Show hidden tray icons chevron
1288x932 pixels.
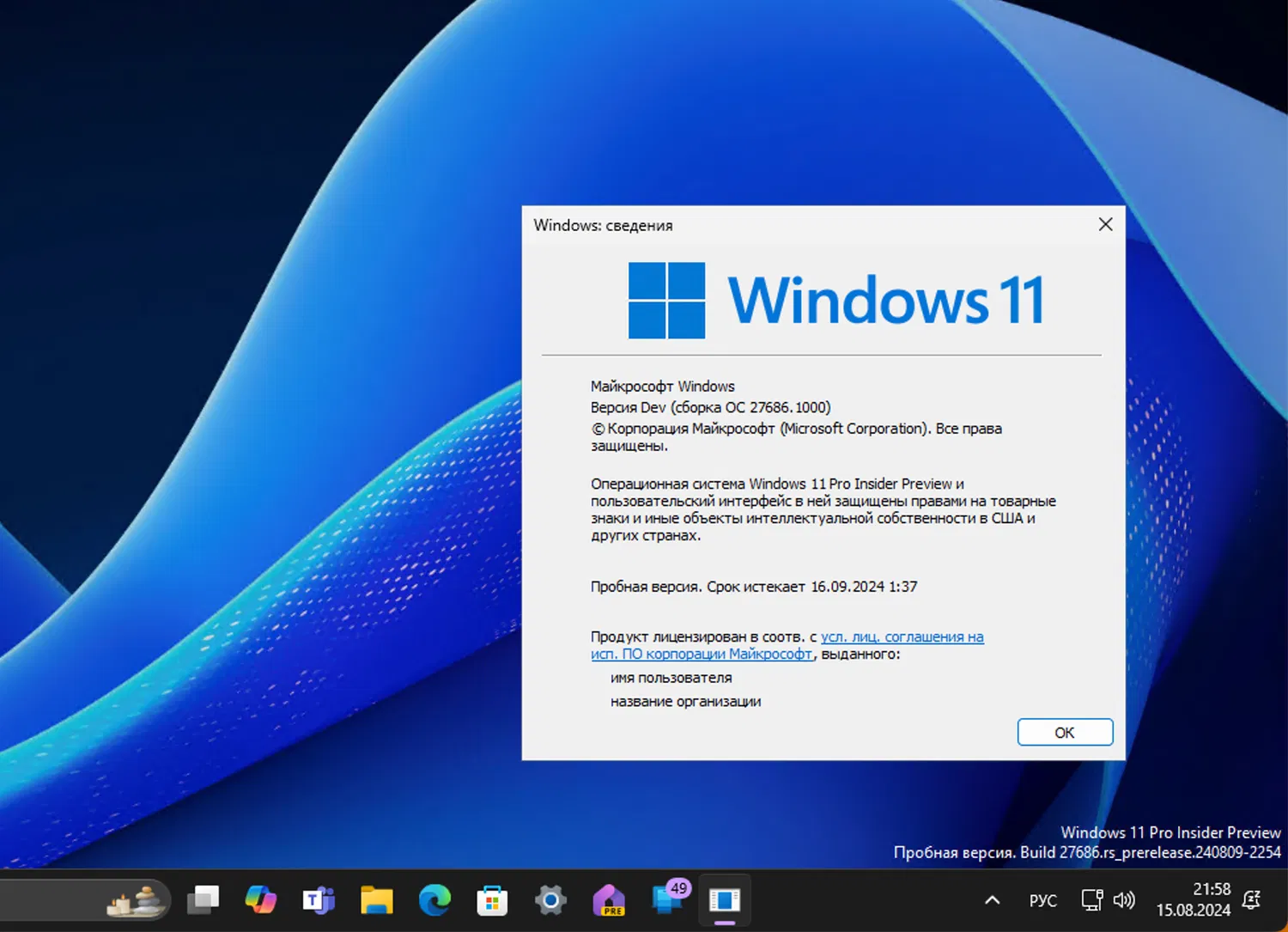992,900
